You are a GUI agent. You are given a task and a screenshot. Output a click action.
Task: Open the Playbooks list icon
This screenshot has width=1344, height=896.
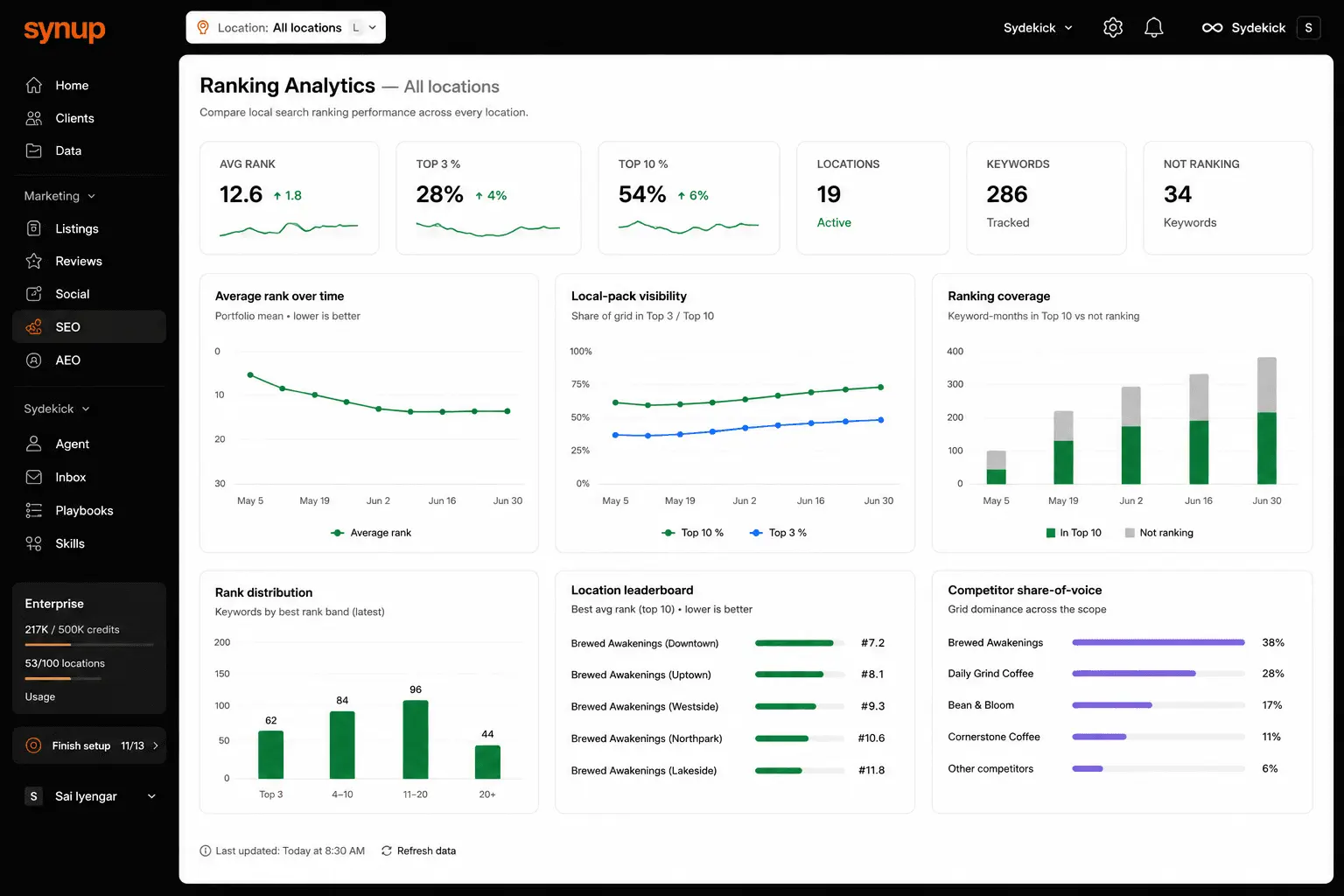coord(34,510)
